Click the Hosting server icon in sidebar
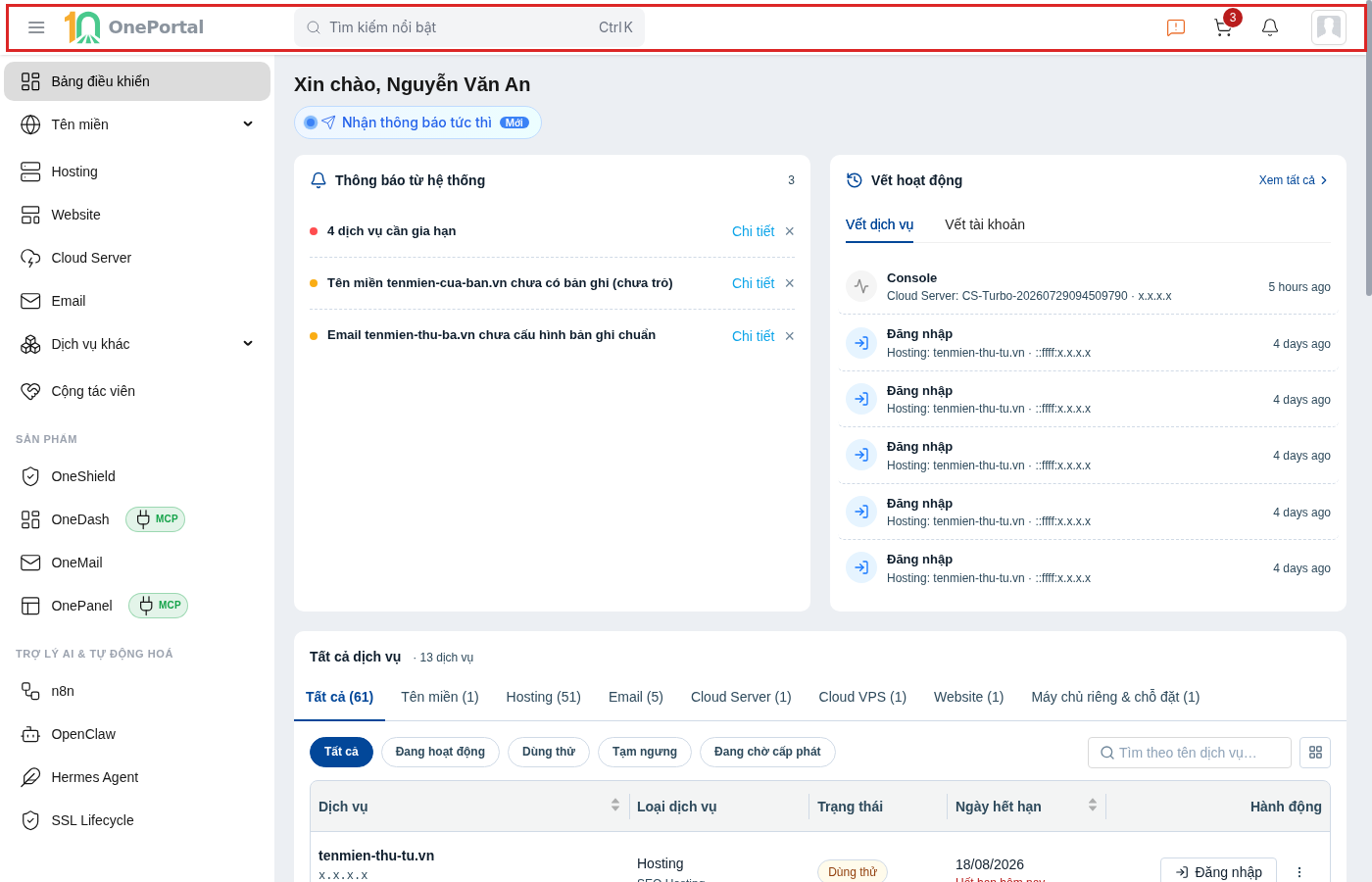Image resolution: width=1372 pixels, height=882 pixels. (x=30, y=171)
